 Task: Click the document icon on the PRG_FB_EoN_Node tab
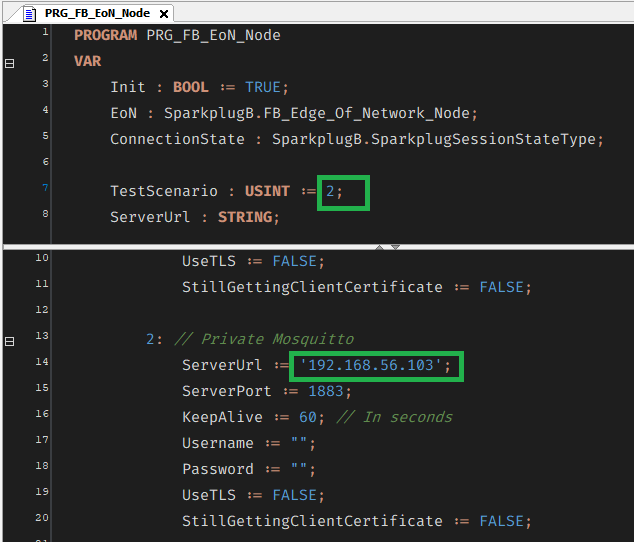click(29, 13)
